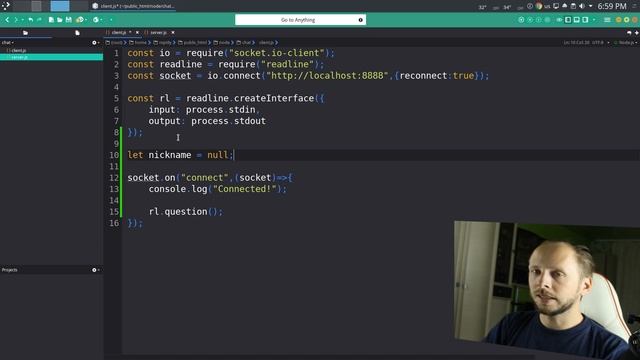Toggle the right pane visibility button
This screenshot has width=640, height=360.
[585, 20]
